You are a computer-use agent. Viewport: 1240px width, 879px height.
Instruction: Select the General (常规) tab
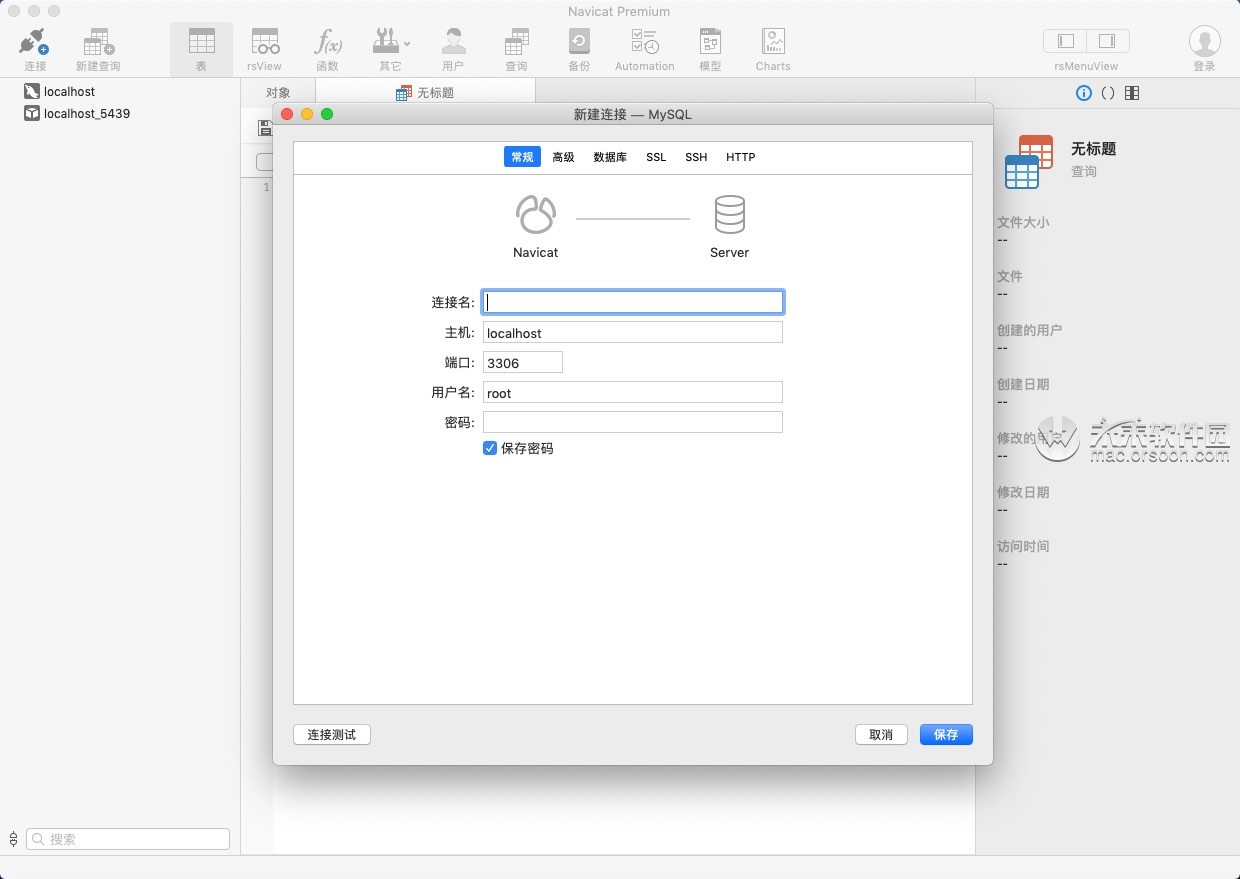coord(522,157)
